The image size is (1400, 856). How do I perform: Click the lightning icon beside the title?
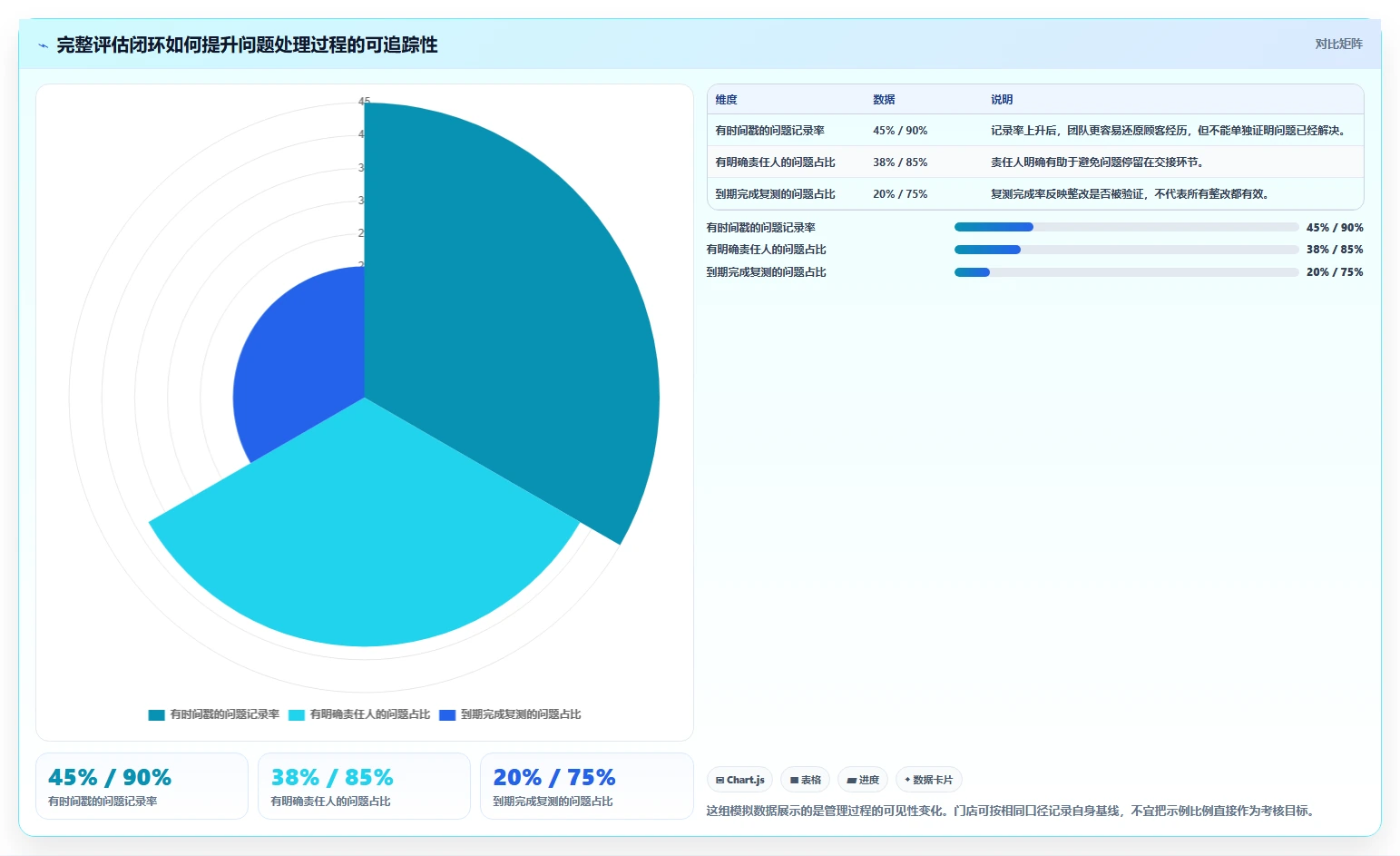pyautogui.click(x=43, y=45)
